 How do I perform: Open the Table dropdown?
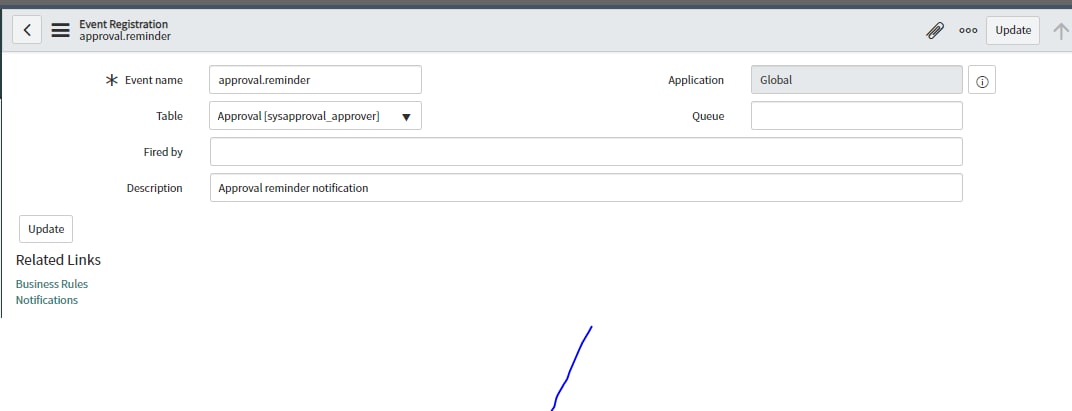point(315,116)
